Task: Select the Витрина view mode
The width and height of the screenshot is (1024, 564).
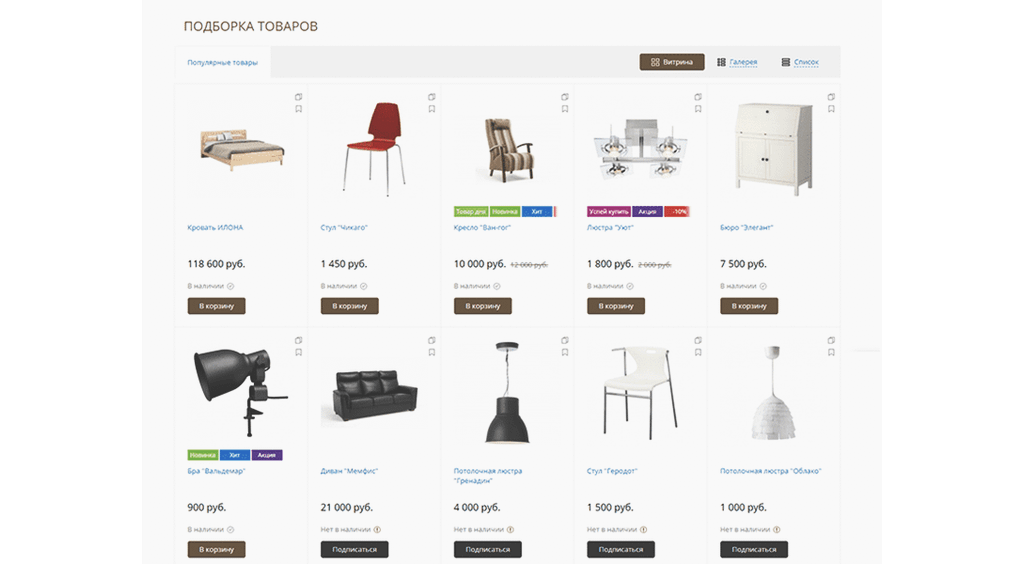Action: pyautogui.click(x=672, y=62)
